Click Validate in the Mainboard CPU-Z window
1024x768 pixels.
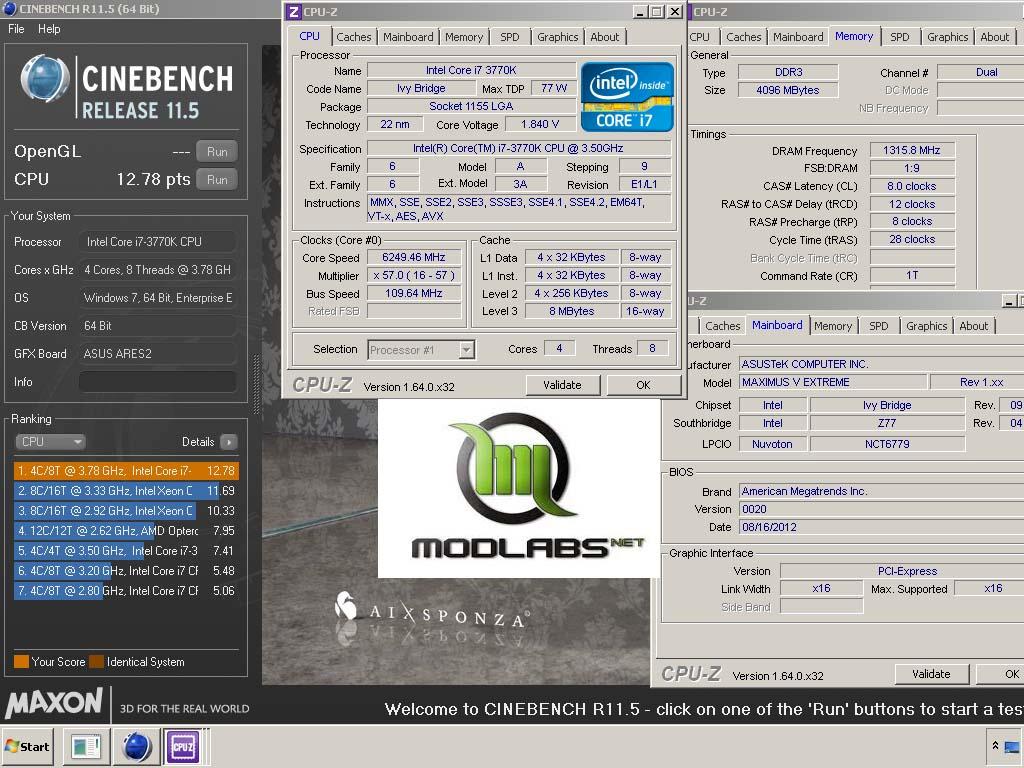tap(931, 674)
